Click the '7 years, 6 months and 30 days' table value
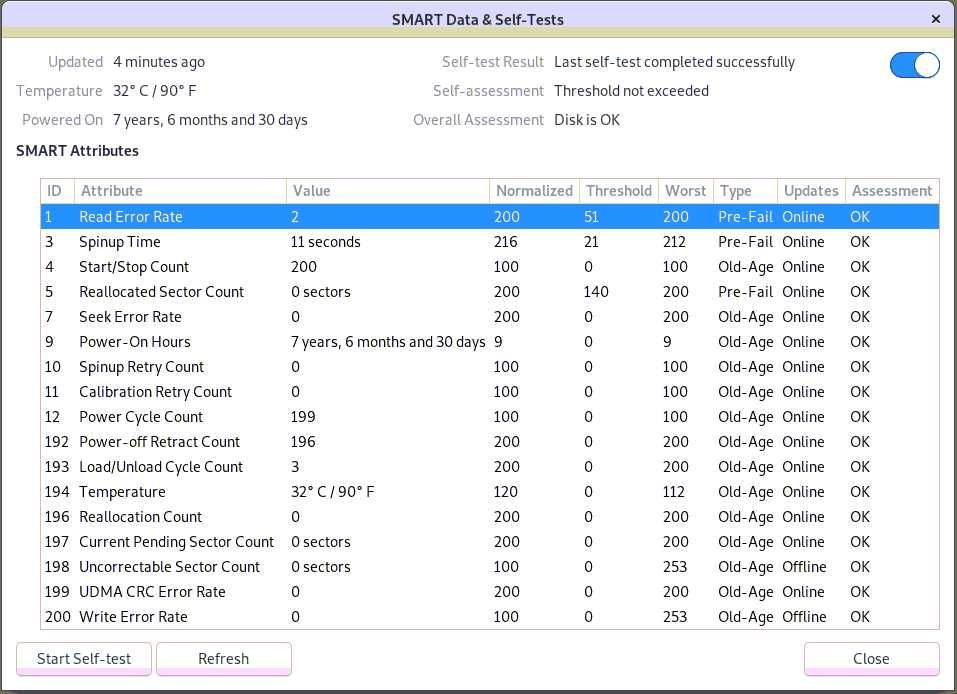 point(388,342)
